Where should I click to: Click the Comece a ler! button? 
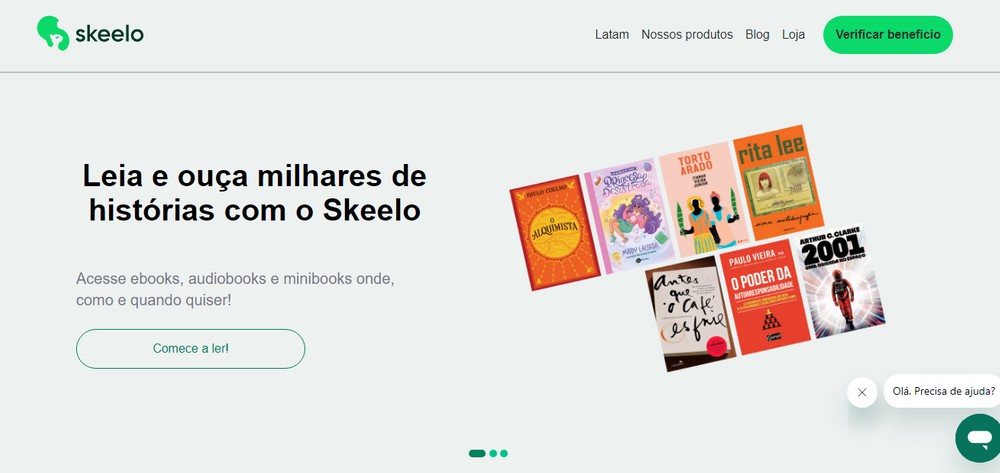(x=191, y=349)
